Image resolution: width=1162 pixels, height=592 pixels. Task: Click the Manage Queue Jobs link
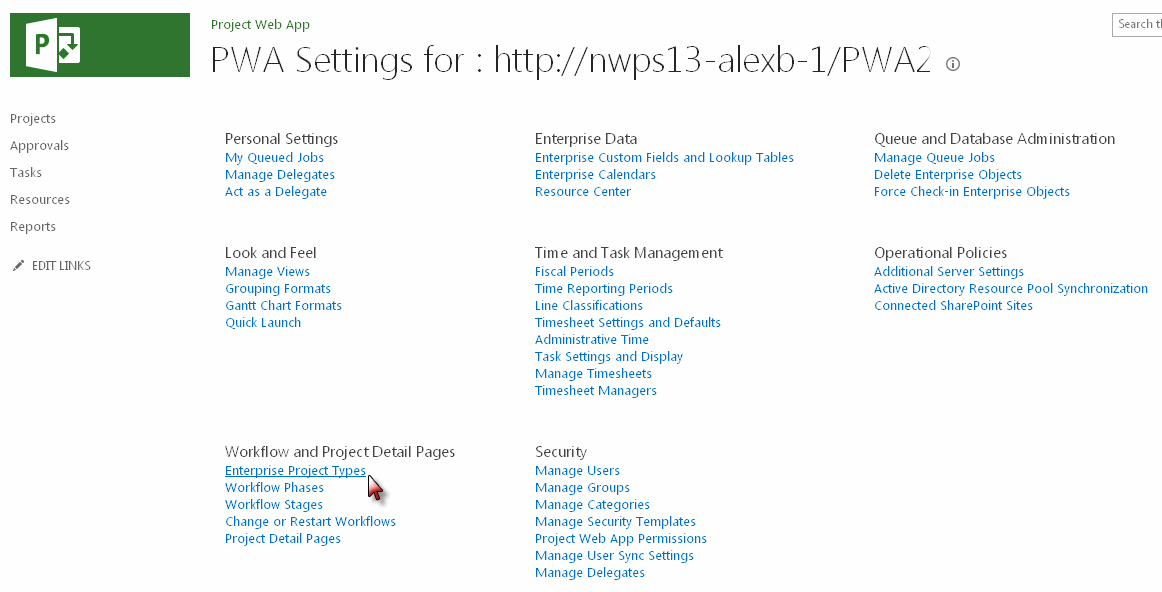[x=934, y=158]
